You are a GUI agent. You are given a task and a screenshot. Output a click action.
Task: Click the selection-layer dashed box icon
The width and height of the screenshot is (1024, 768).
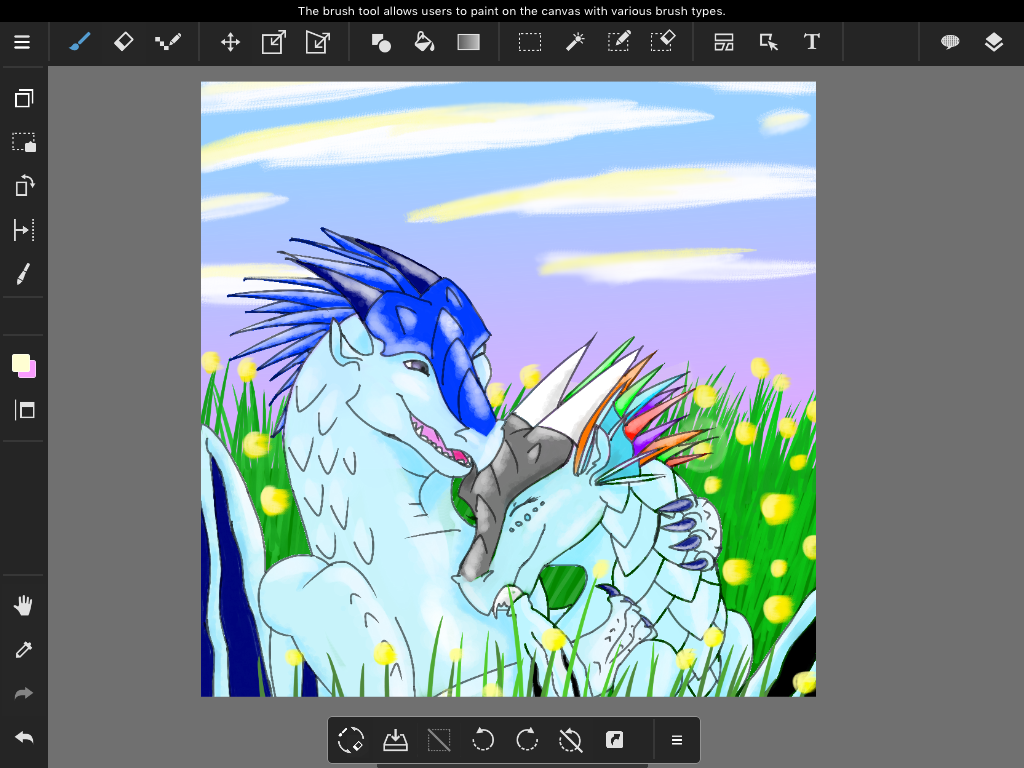[x=24, y=142]
